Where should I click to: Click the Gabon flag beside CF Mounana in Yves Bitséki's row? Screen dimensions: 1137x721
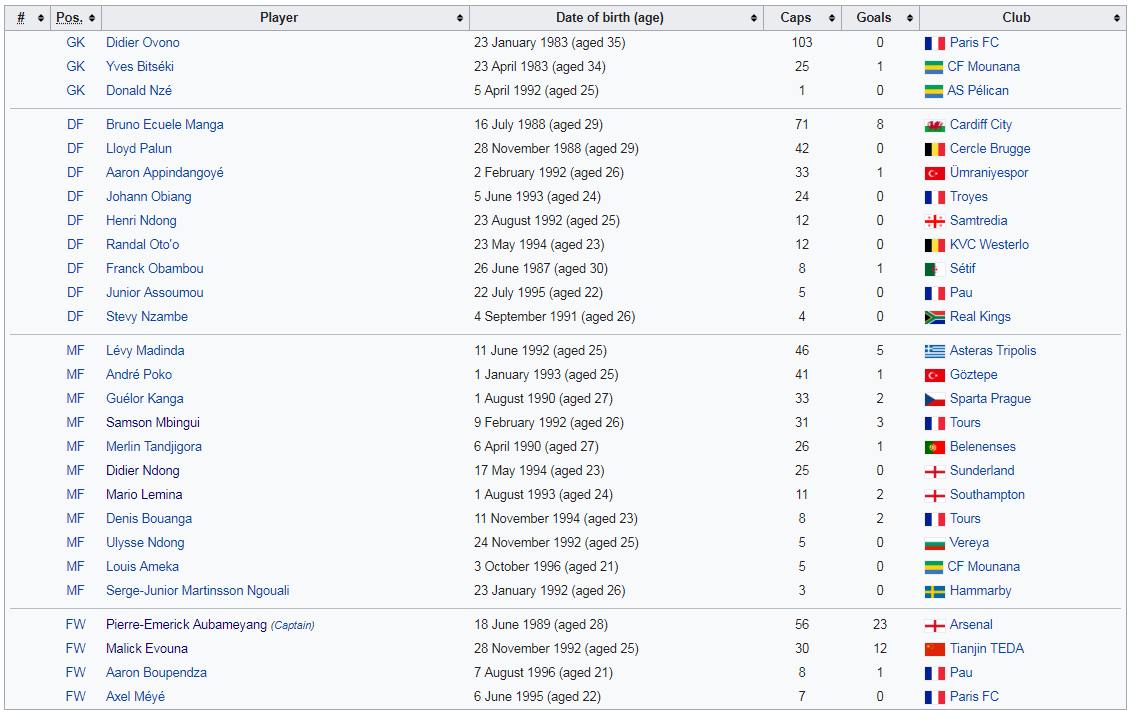pos(934,67)
